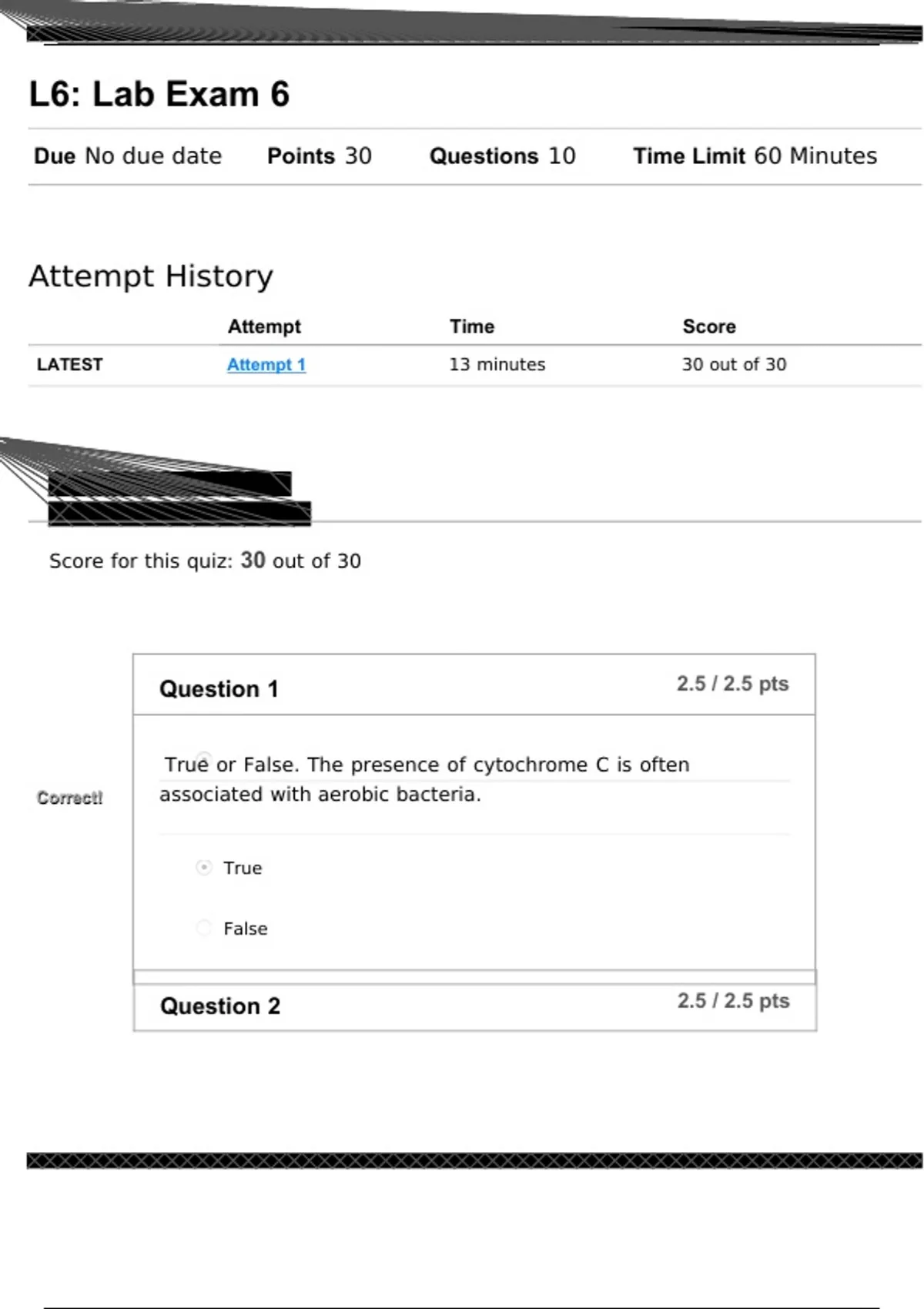Image resolution: width=924 pixels, height=1309 pixels.
Task: Click the 13 minutes time cell
Action: [497, 365]
